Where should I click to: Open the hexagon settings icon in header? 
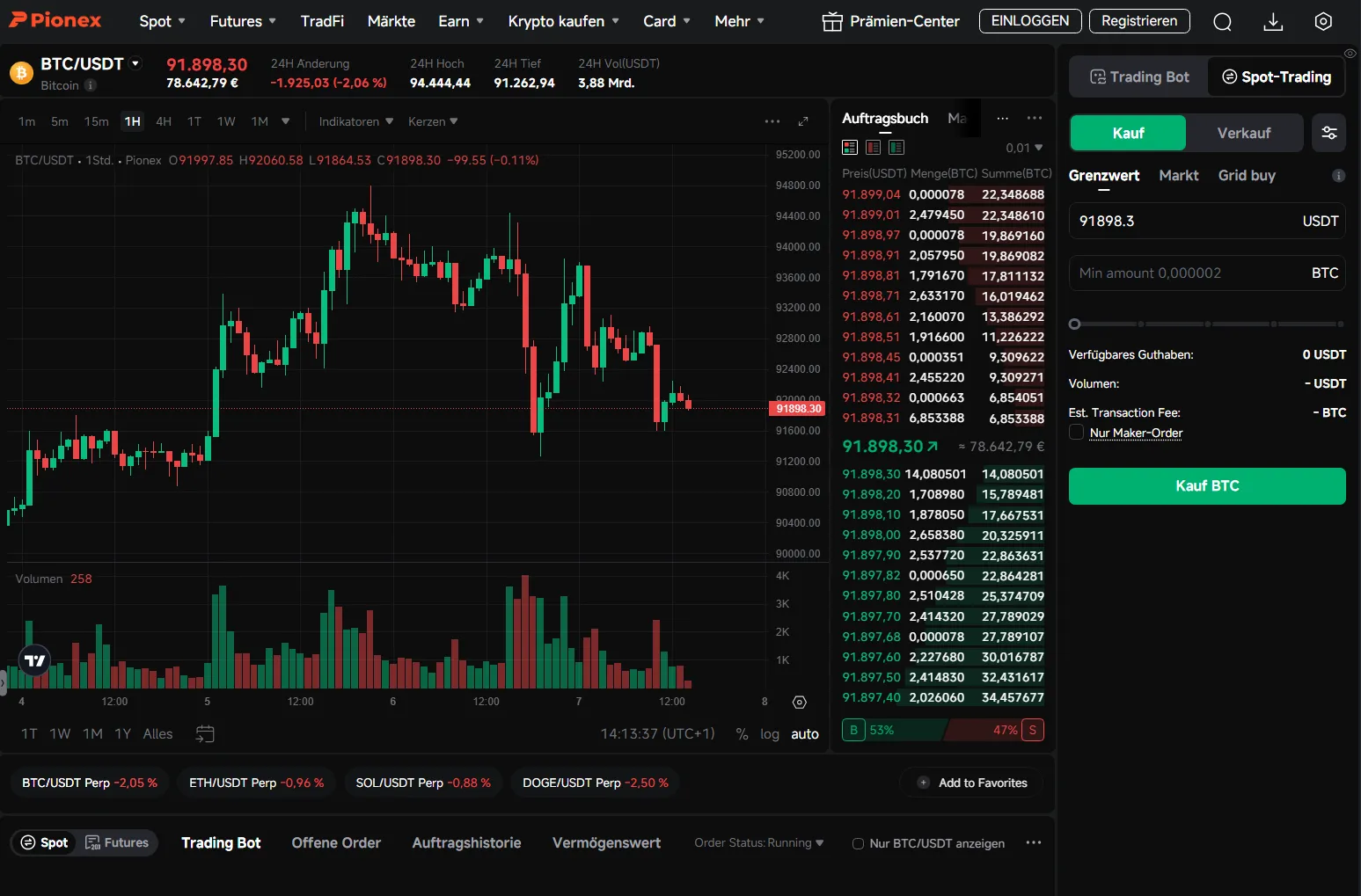pos(1323,22)
